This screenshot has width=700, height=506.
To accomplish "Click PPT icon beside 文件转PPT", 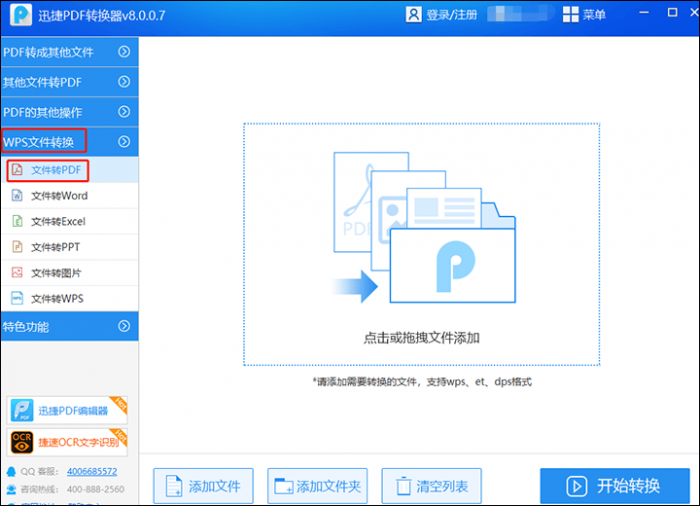I will pyautogui.click(x=17, y=247).
